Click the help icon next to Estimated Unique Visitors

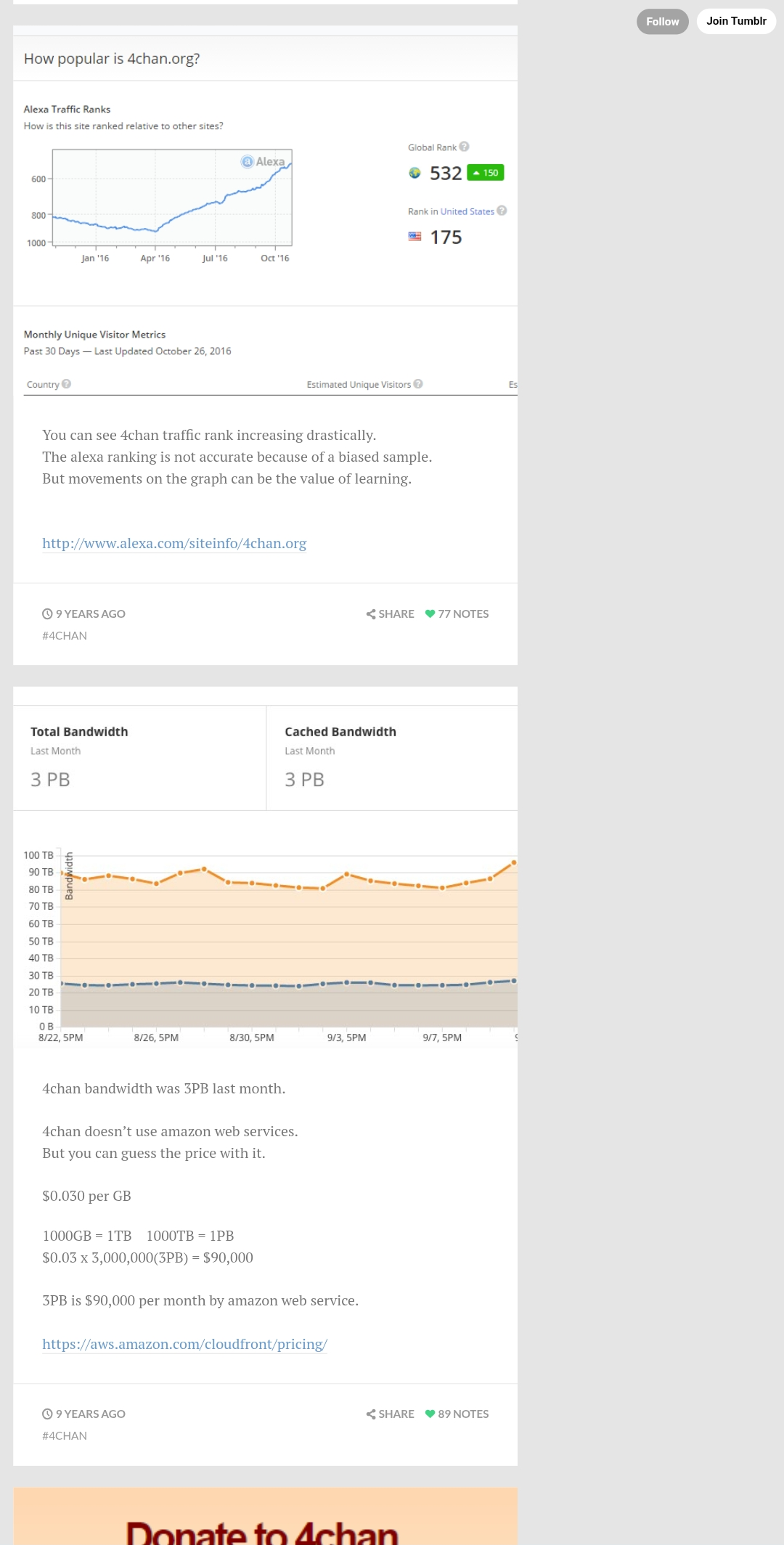tap(418, 384)
